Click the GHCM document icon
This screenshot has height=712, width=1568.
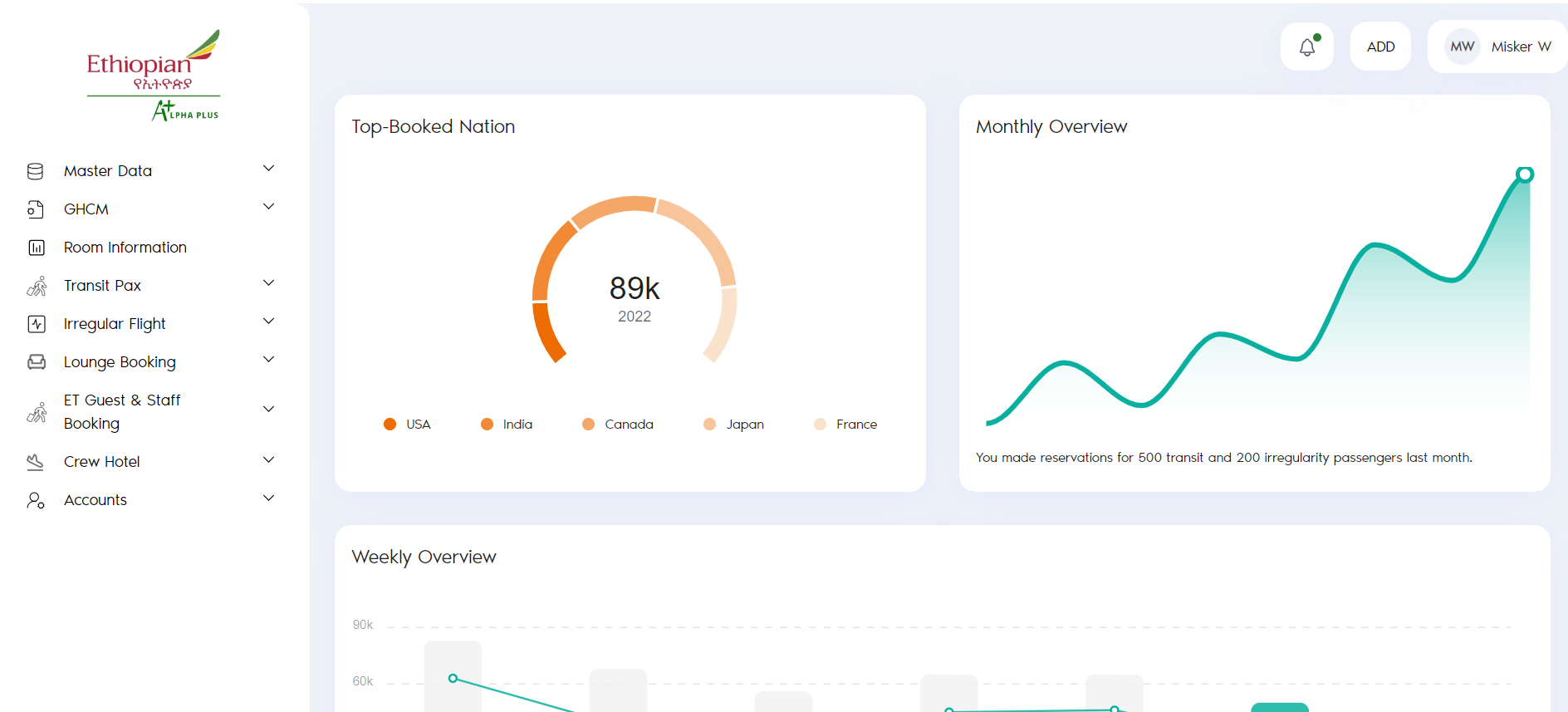click(36, 209)
